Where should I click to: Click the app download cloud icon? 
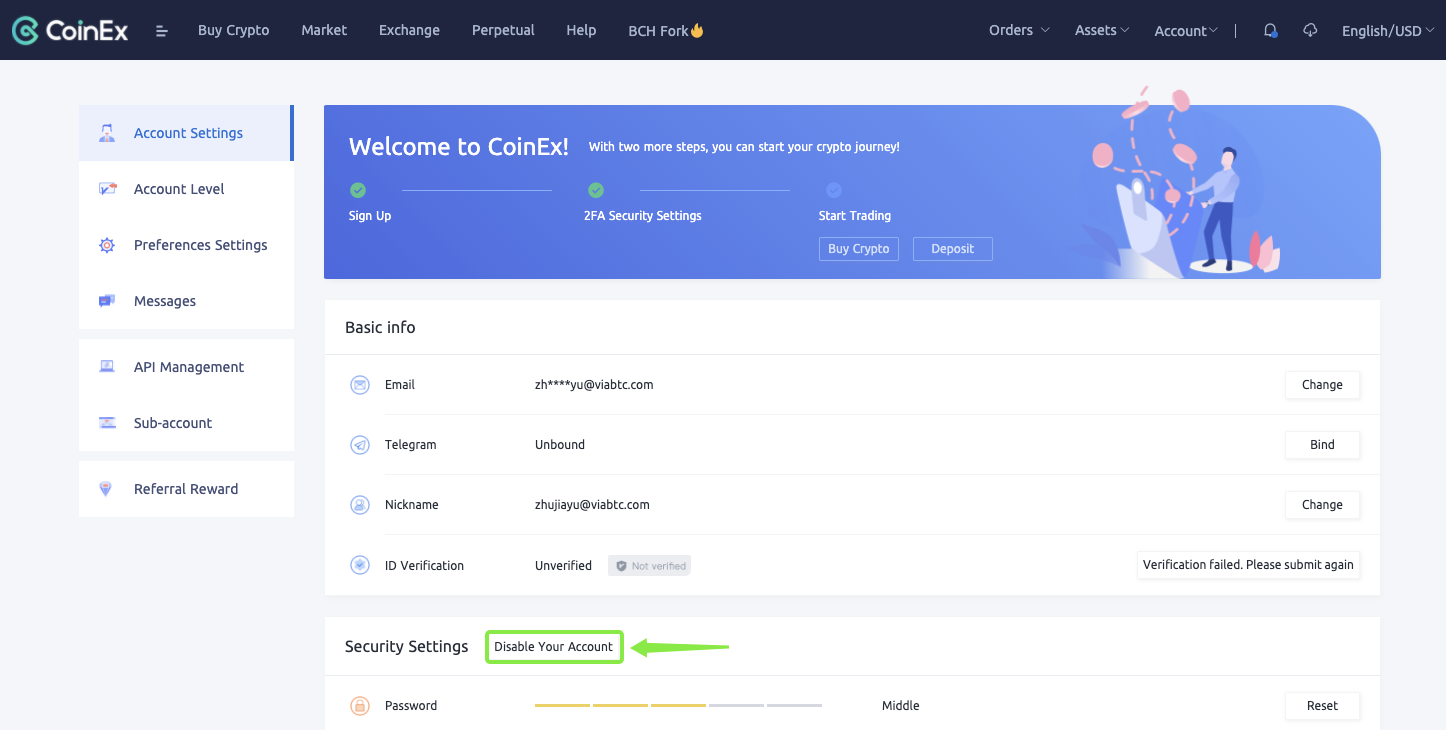click(x=1310, y=31)
